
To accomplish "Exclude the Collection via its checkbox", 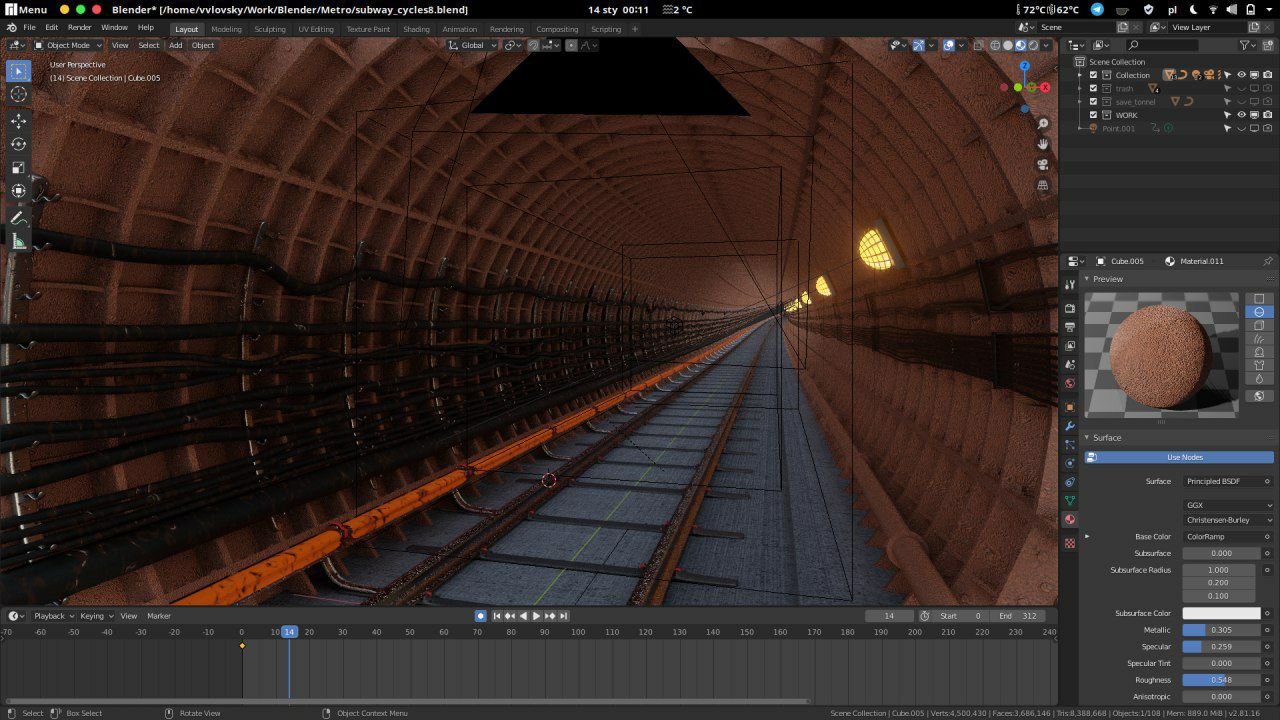I will click(1093, 75).
